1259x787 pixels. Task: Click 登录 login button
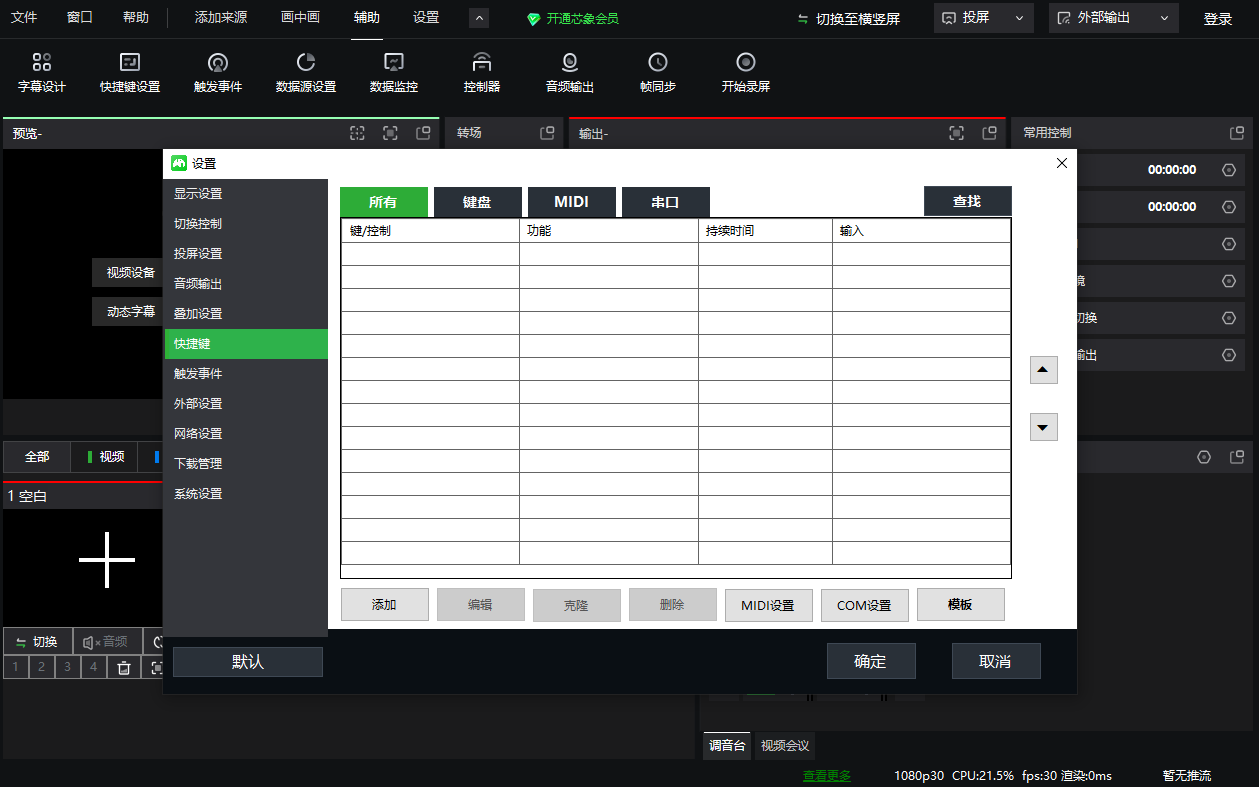click(x=1218, y=19)
